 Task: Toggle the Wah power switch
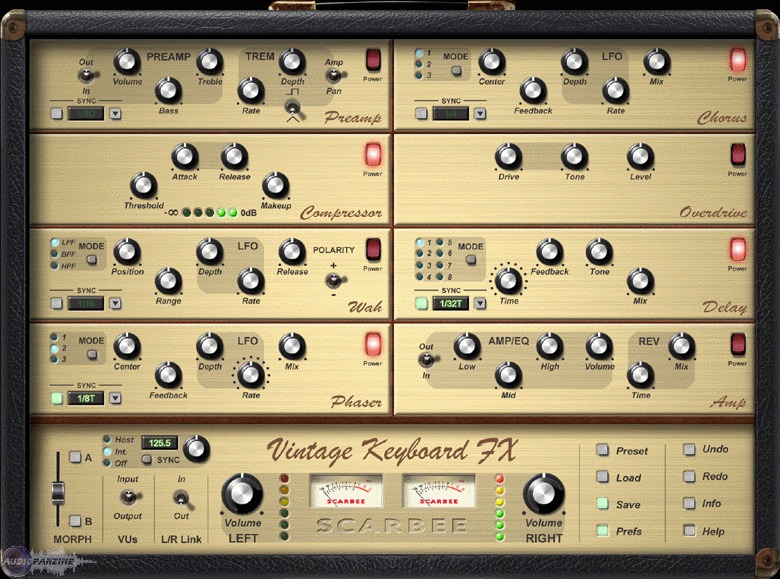373,250
